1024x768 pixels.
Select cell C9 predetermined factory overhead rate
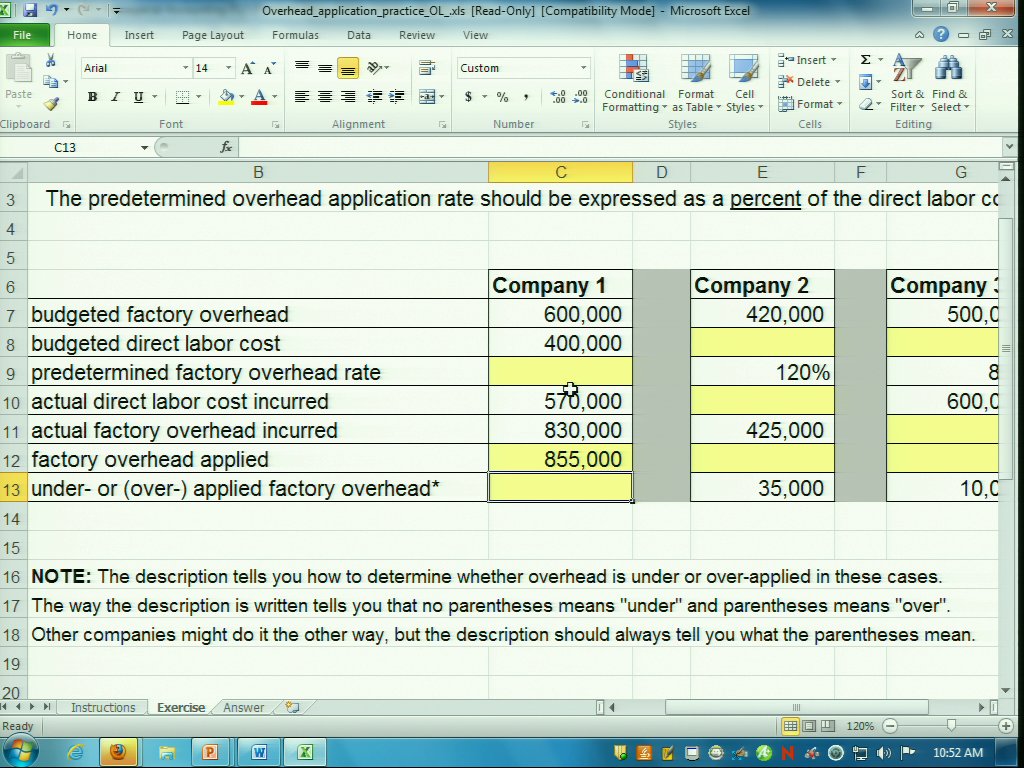click(560, 372)
